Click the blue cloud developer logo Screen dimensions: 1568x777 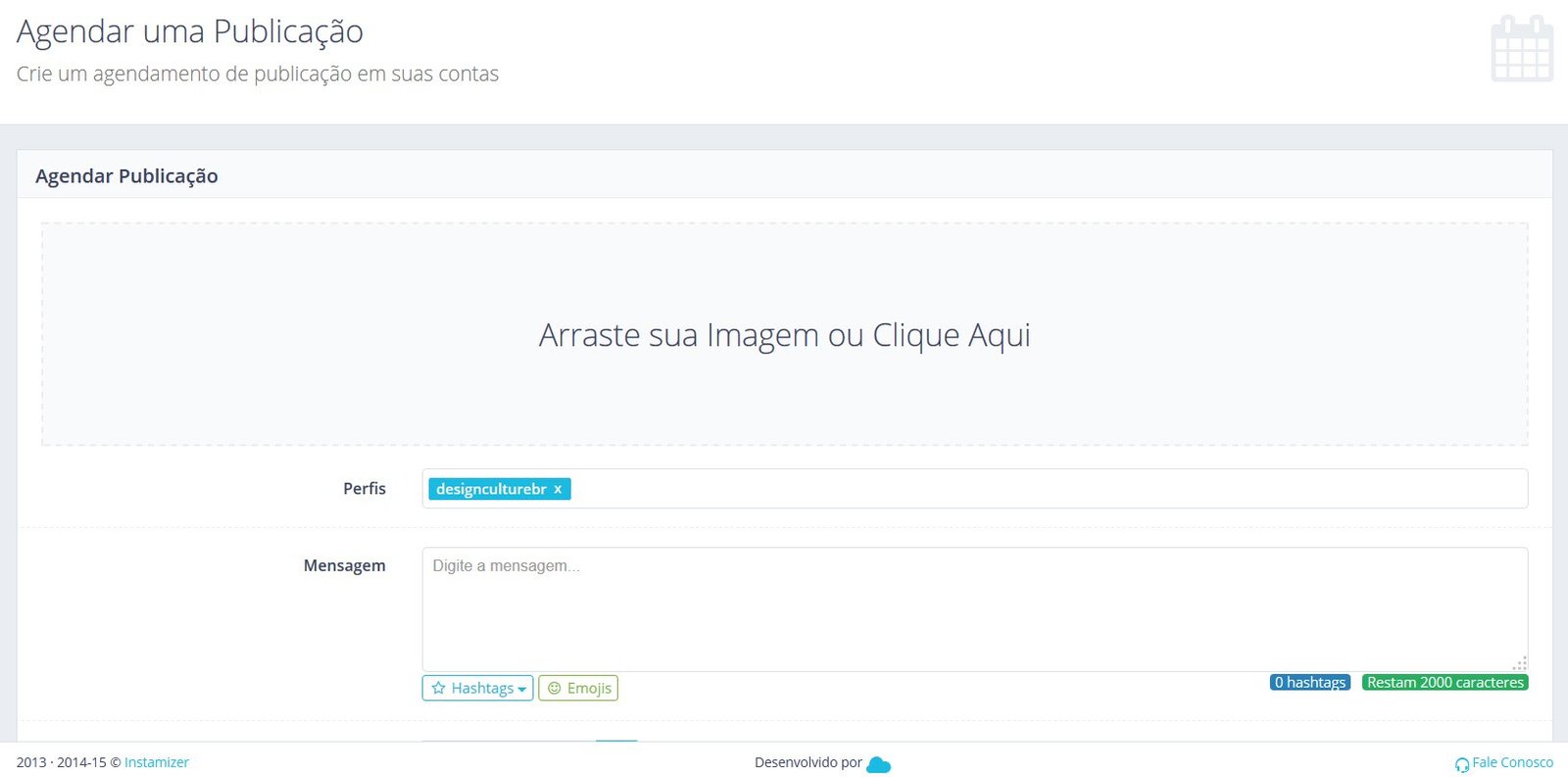(878, 764)
